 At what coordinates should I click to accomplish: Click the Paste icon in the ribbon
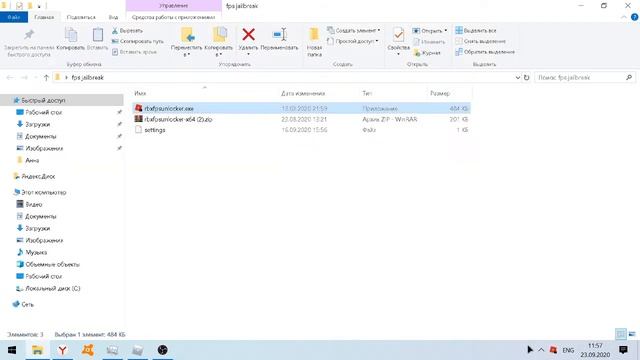(x=98, y=35)
